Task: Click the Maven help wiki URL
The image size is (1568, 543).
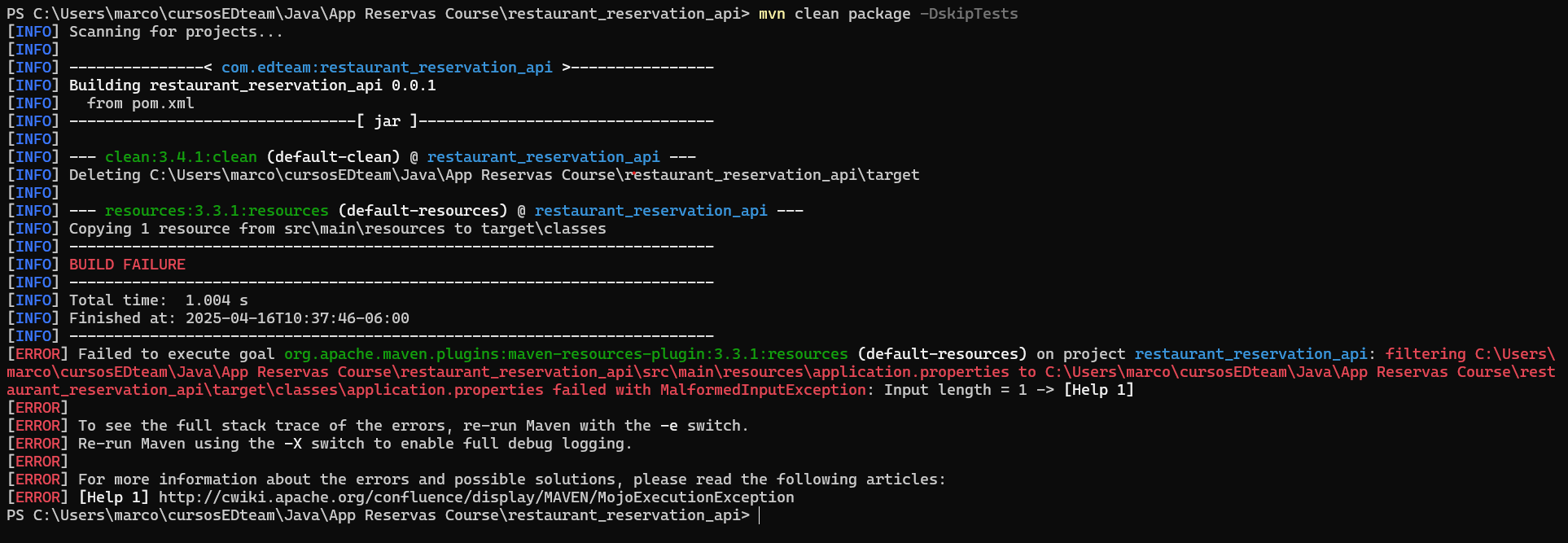Action: pyautogui.click(x=476, y=497)
